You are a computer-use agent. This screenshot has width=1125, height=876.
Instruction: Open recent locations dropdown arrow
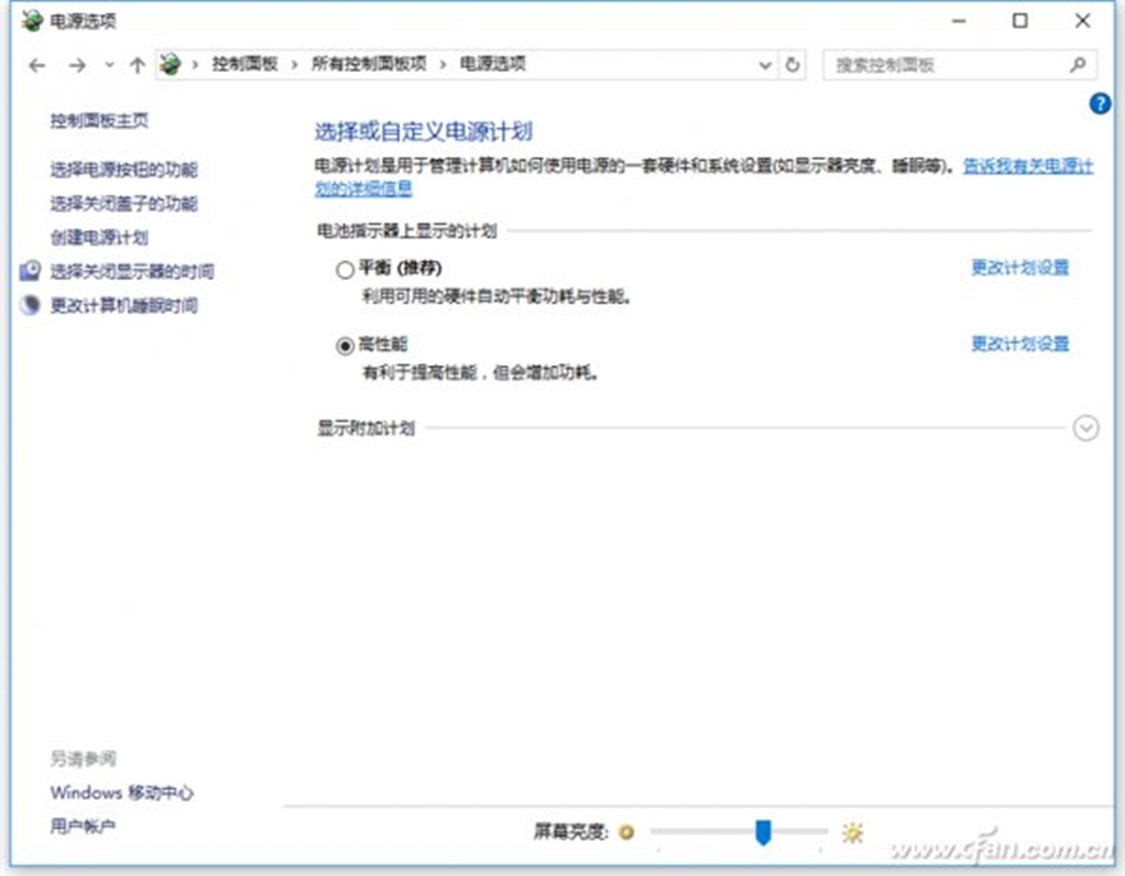(109, 65)
